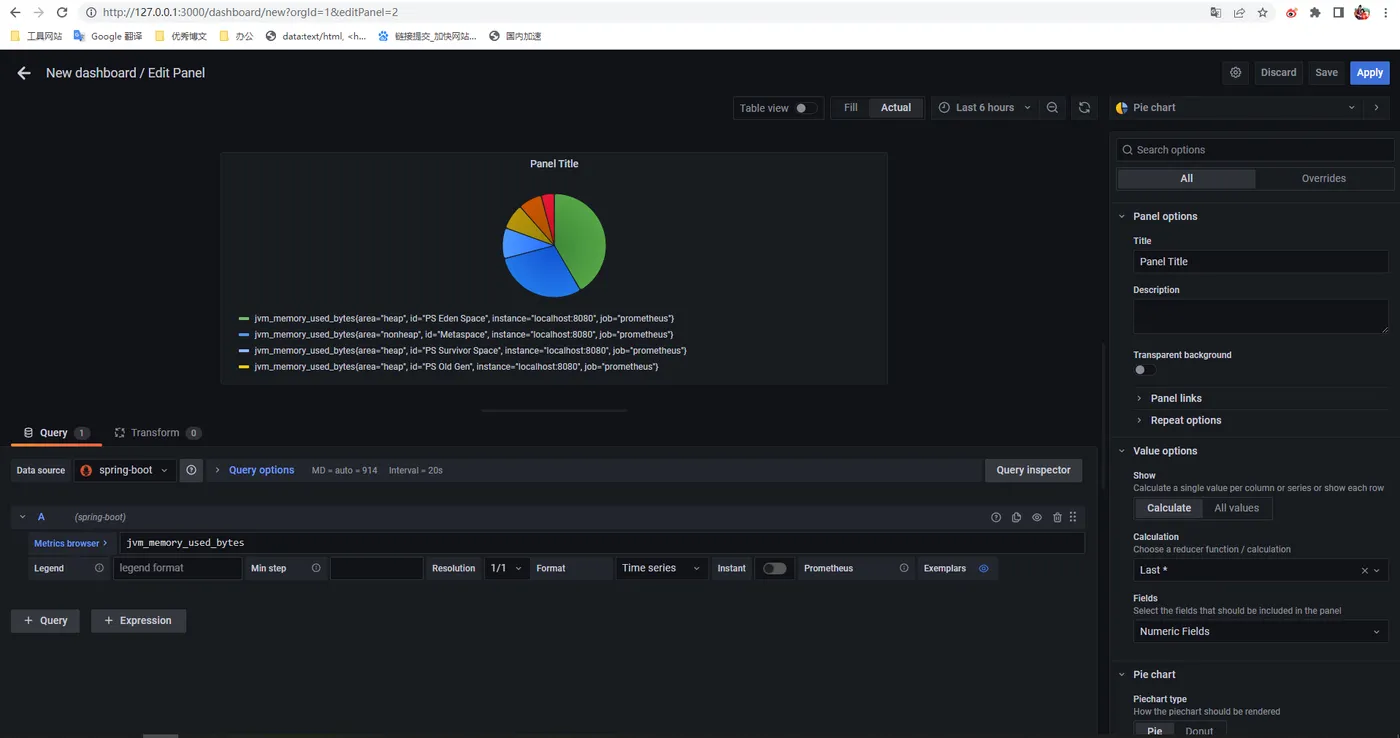Collapse the options pane with right chevron
The width and height of the screenshot is (1400, 738).
(x=1376, y=108)
